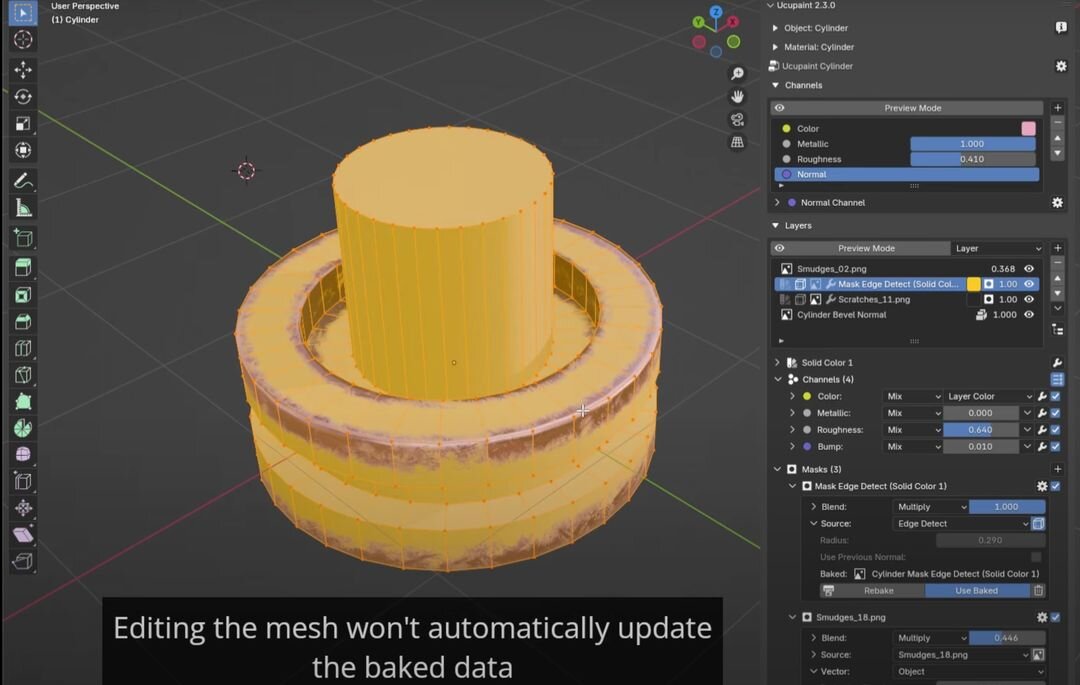Click the viewport zoom magnifier icon
1080x685 pixels.
point(737,74)
